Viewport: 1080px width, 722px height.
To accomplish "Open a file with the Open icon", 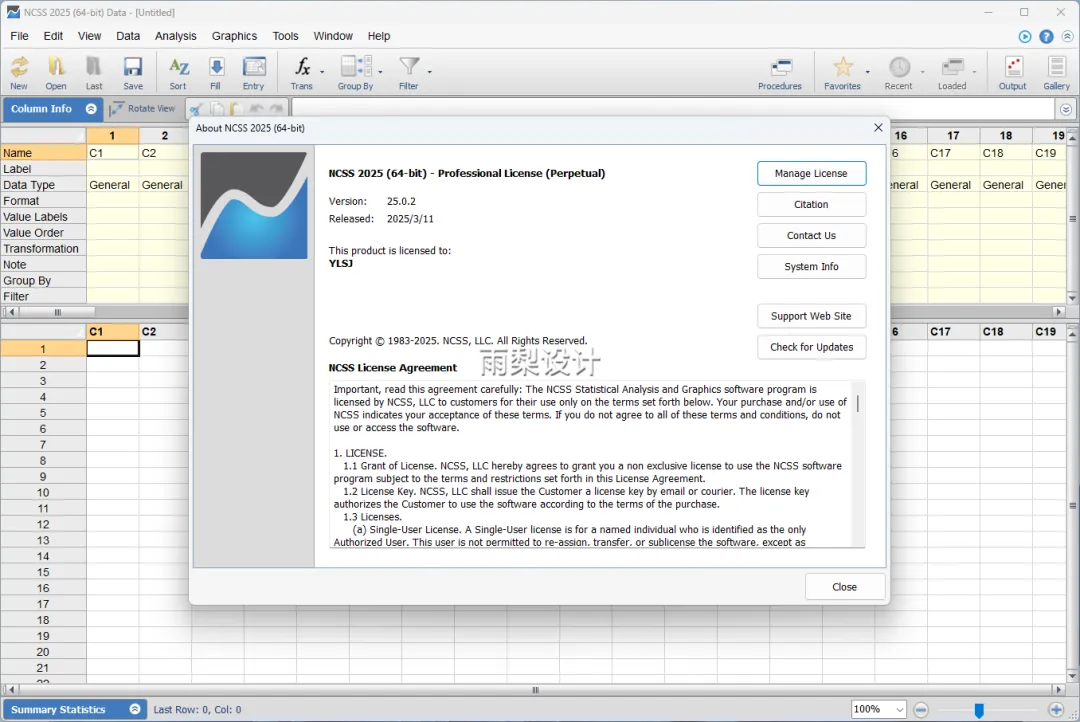I will (x=56, y=72).
